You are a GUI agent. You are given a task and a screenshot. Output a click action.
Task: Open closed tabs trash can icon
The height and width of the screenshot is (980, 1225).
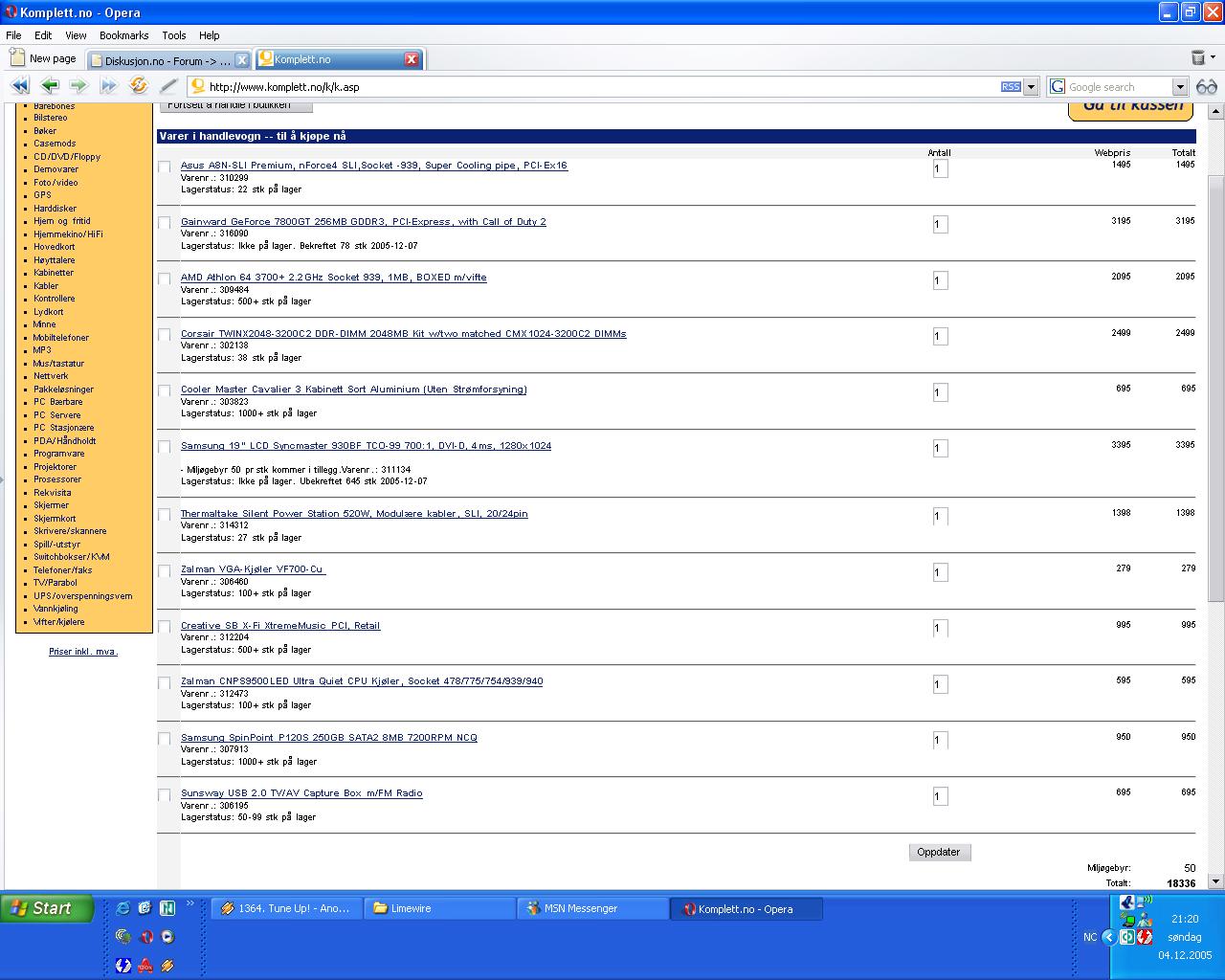pos(1197,58)
